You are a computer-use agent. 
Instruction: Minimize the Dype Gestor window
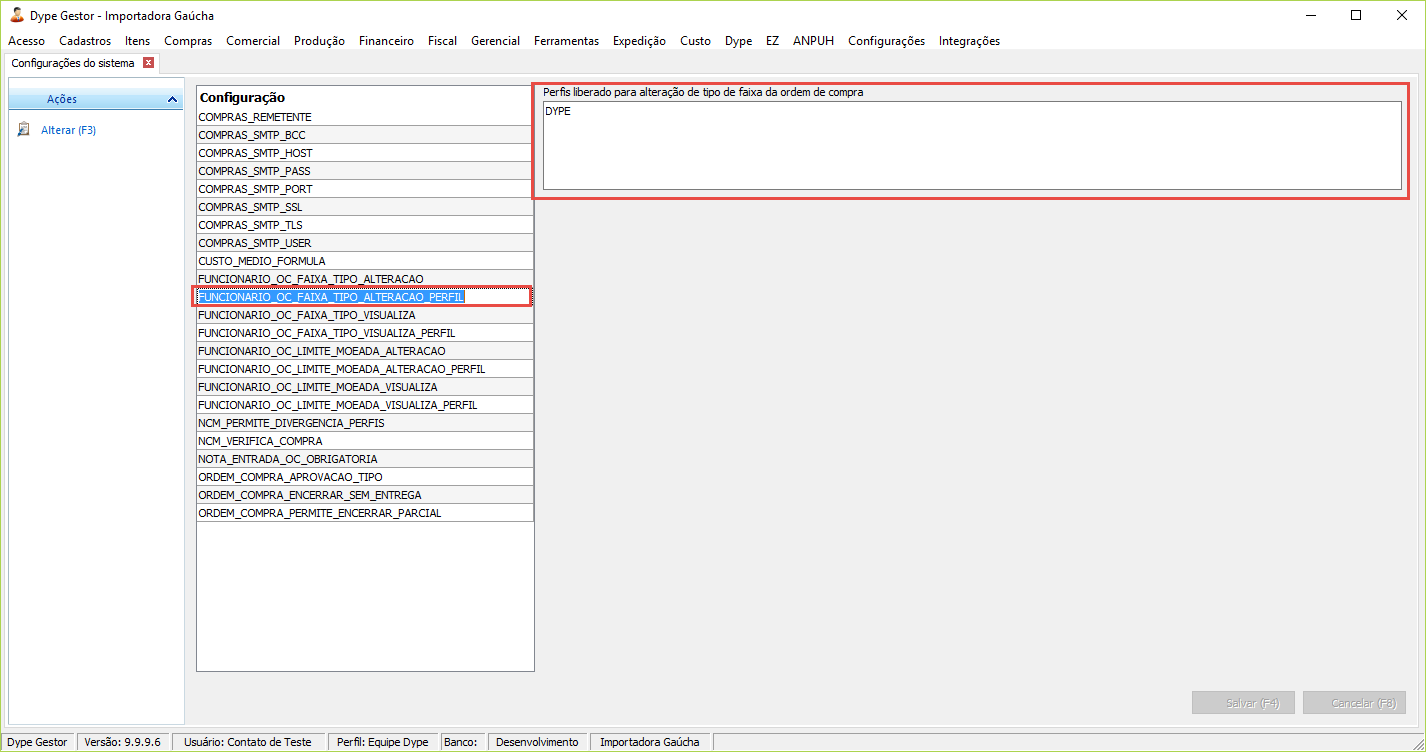pyautogui.click(x=1311, y=15)
